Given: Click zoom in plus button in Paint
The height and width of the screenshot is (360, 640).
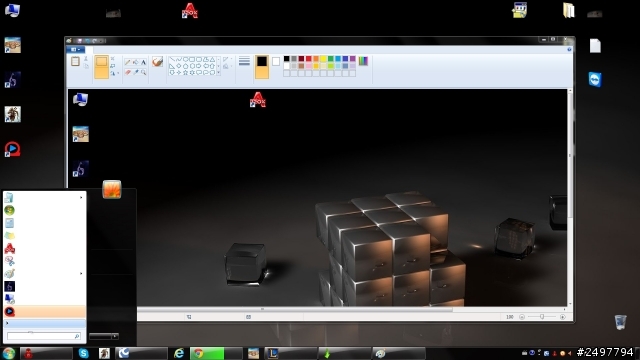Looking at the screenshot, I should (x=562, y=317).
